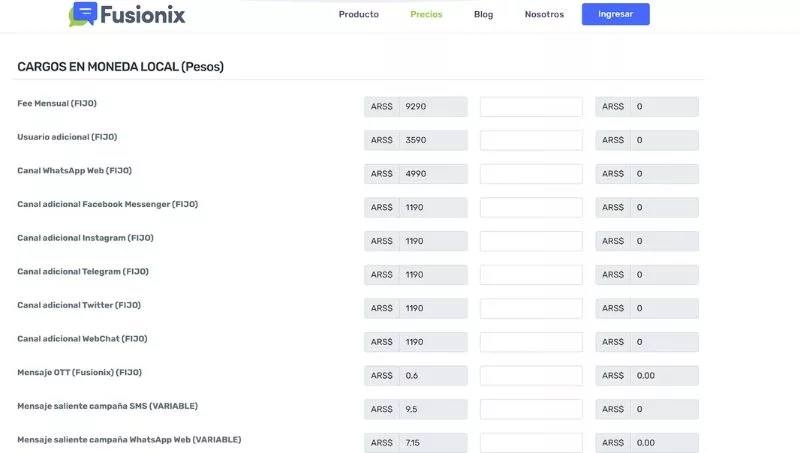Viewport: 800px width, 453px height.
Task: Click the Fee Mensual quantity input field
Action: (x=531, y=107)
